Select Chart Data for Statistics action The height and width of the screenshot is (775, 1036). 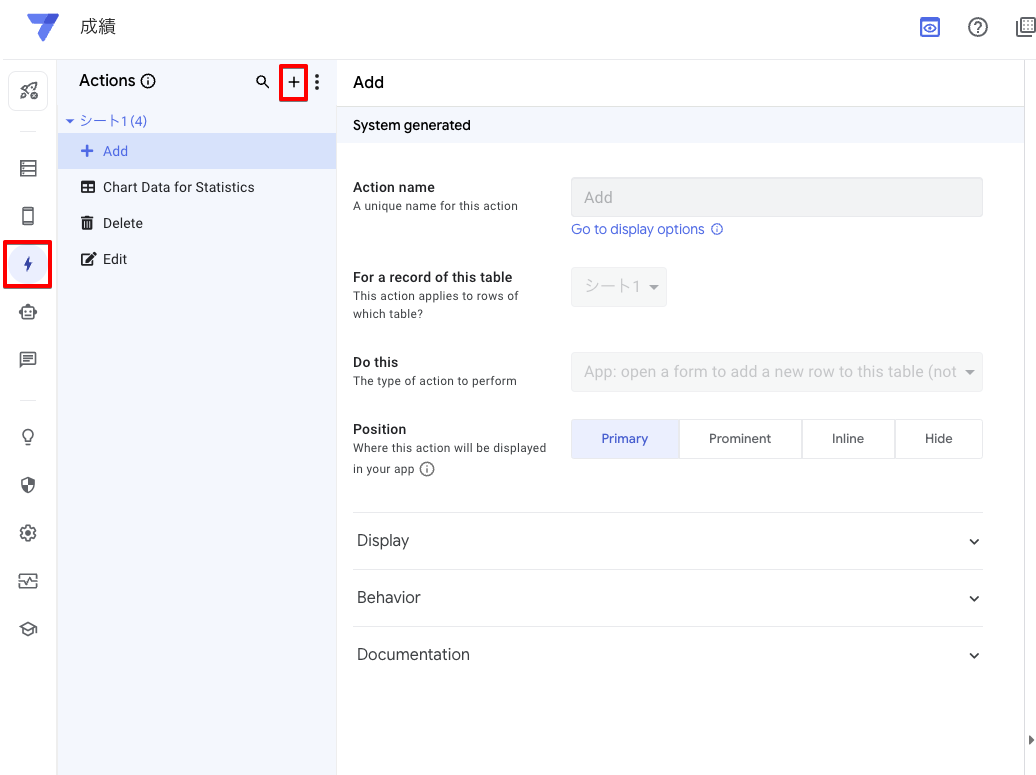click(178, 187)
